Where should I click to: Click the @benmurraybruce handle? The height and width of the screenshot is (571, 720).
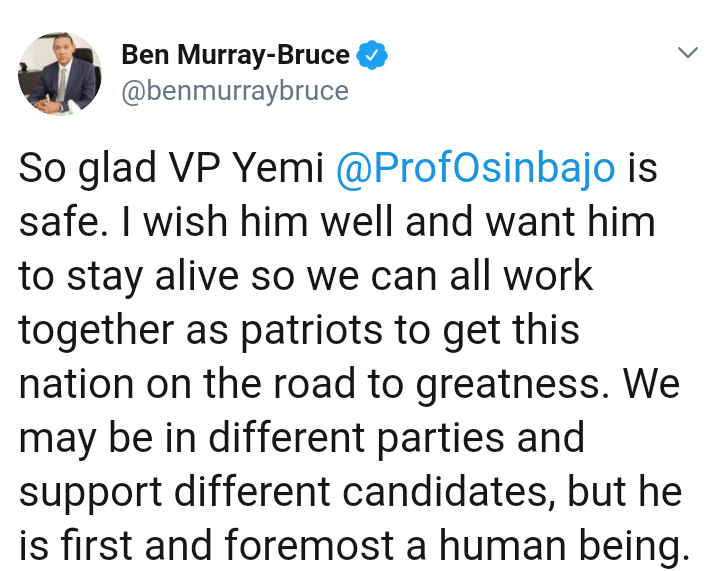235,91
